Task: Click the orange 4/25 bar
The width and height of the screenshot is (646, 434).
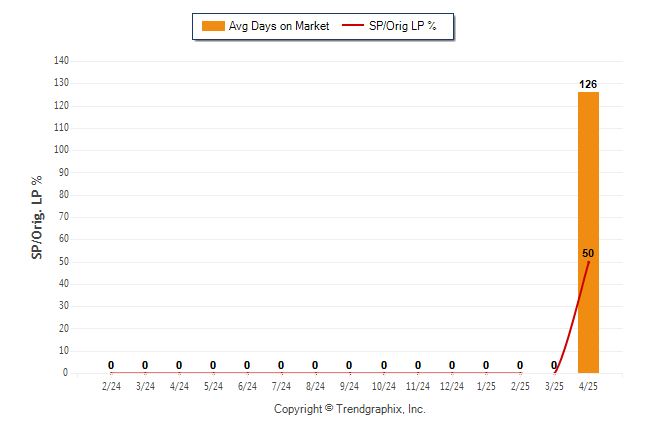Action: [x=588, y=232]
